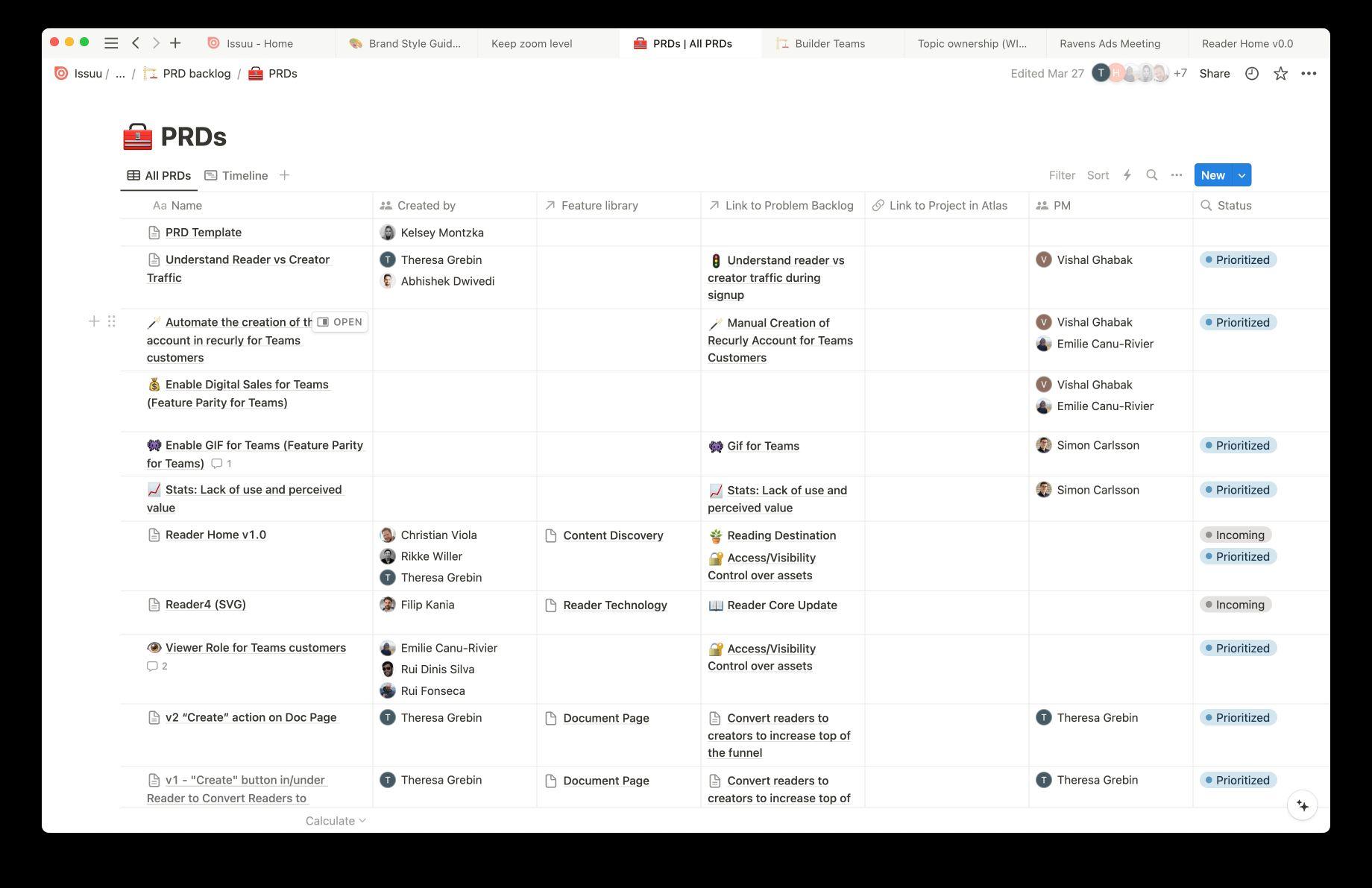Open the Calculate dropdown
The height and width of the screenshot is (888, 1372).
(x=336, y=820)
